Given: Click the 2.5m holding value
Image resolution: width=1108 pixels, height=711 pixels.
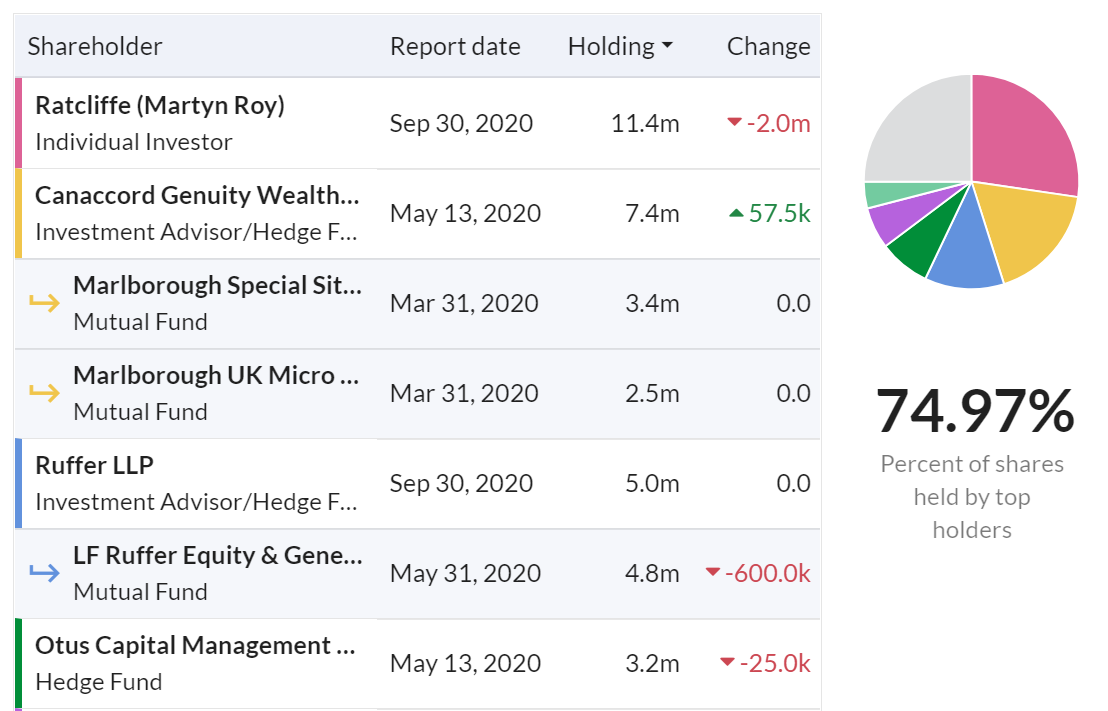Looking at the screenshot, I should tap(652, 393).
